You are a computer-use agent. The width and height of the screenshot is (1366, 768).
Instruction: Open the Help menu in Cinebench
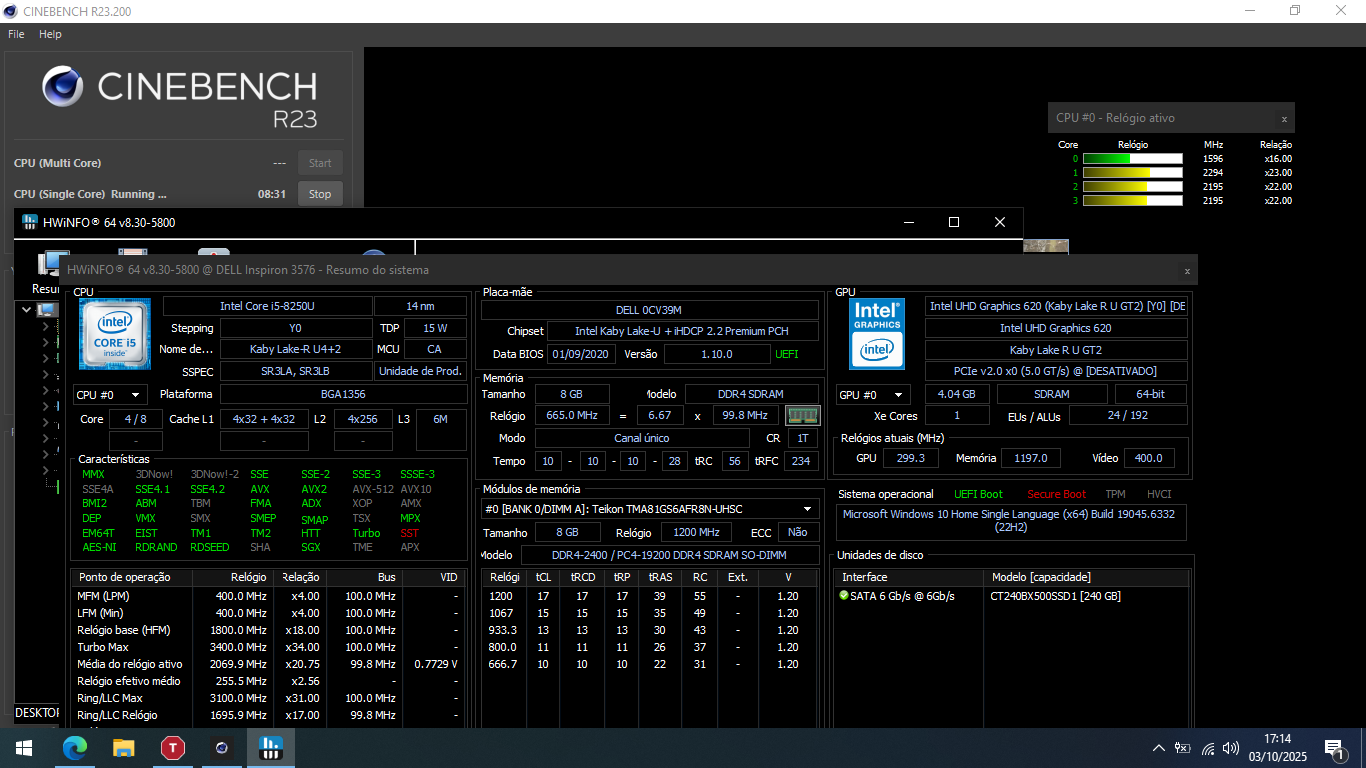click(x=50, y=34)
